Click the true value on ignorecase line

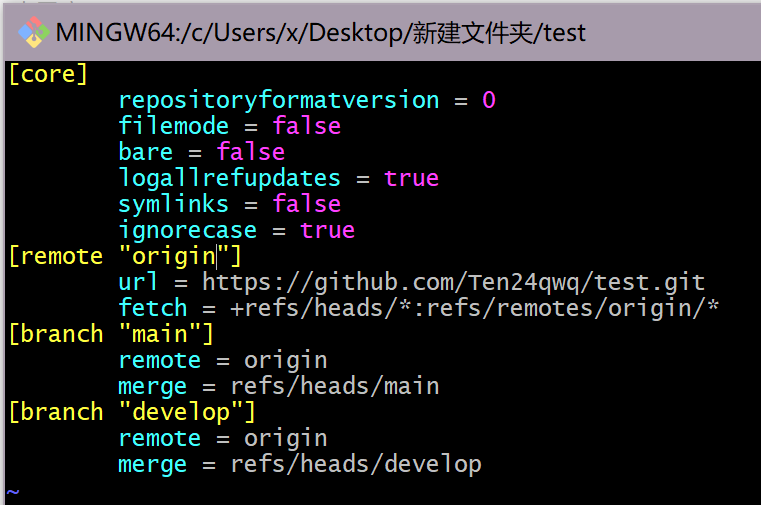(328, 230)
